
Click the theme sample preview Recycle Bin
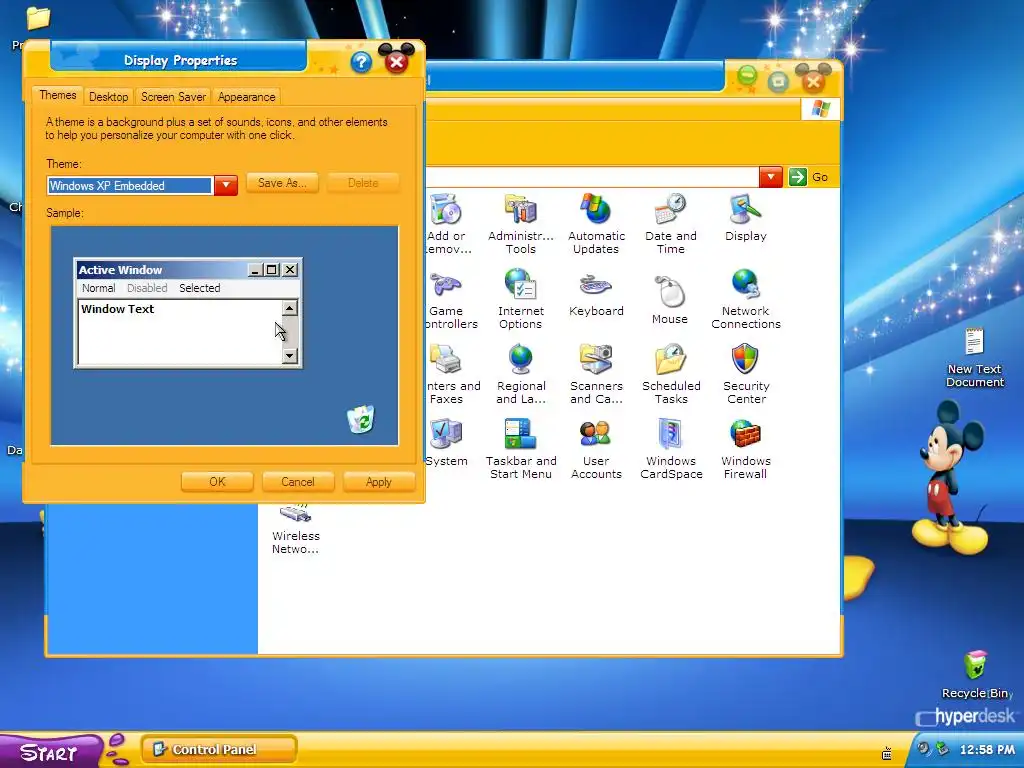coord(361,419)
